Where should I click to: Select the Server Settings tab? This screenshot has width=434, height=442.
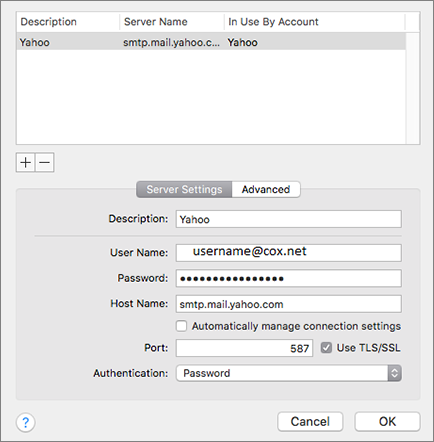click(x=184, y=189)
